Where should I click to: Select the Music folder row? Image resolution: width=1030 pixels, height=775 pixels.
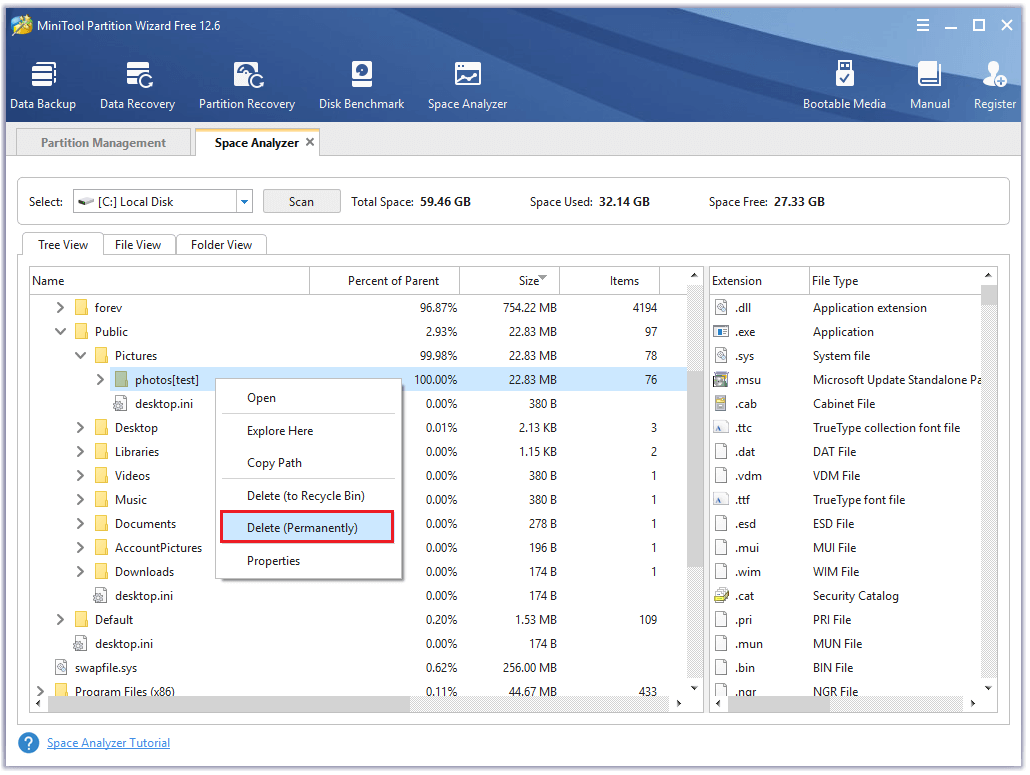(359, 500)
